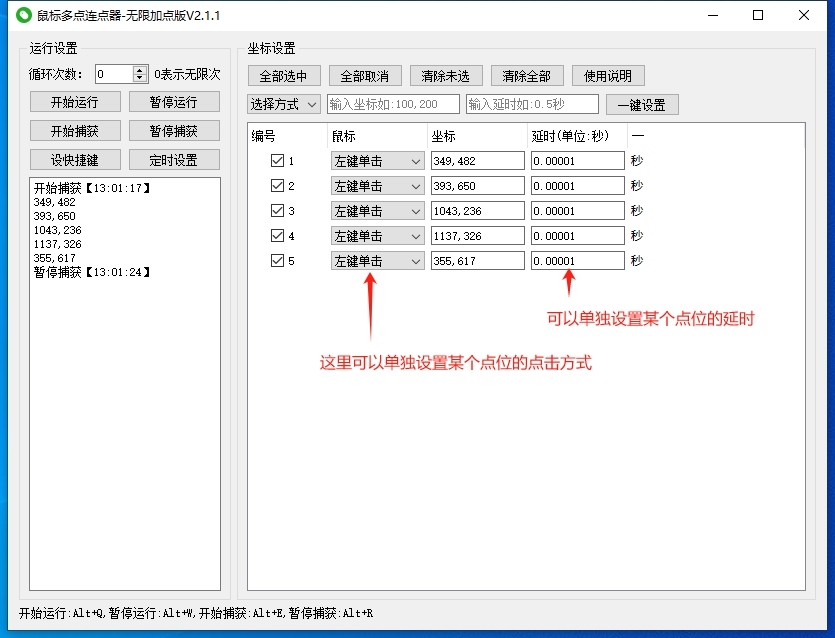Clear everything with 清除全部
This screenshot has height=638, width=835.
527,76
